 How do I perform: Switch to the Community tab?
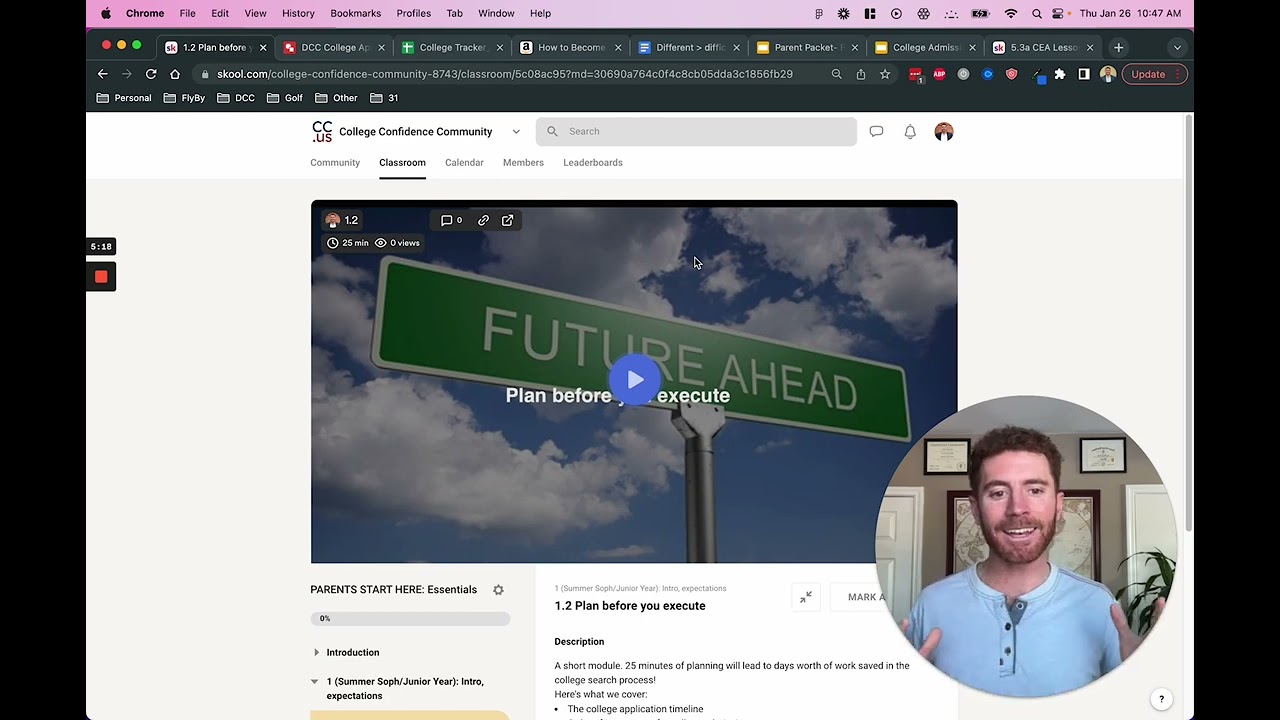click(x=335, y=162)
